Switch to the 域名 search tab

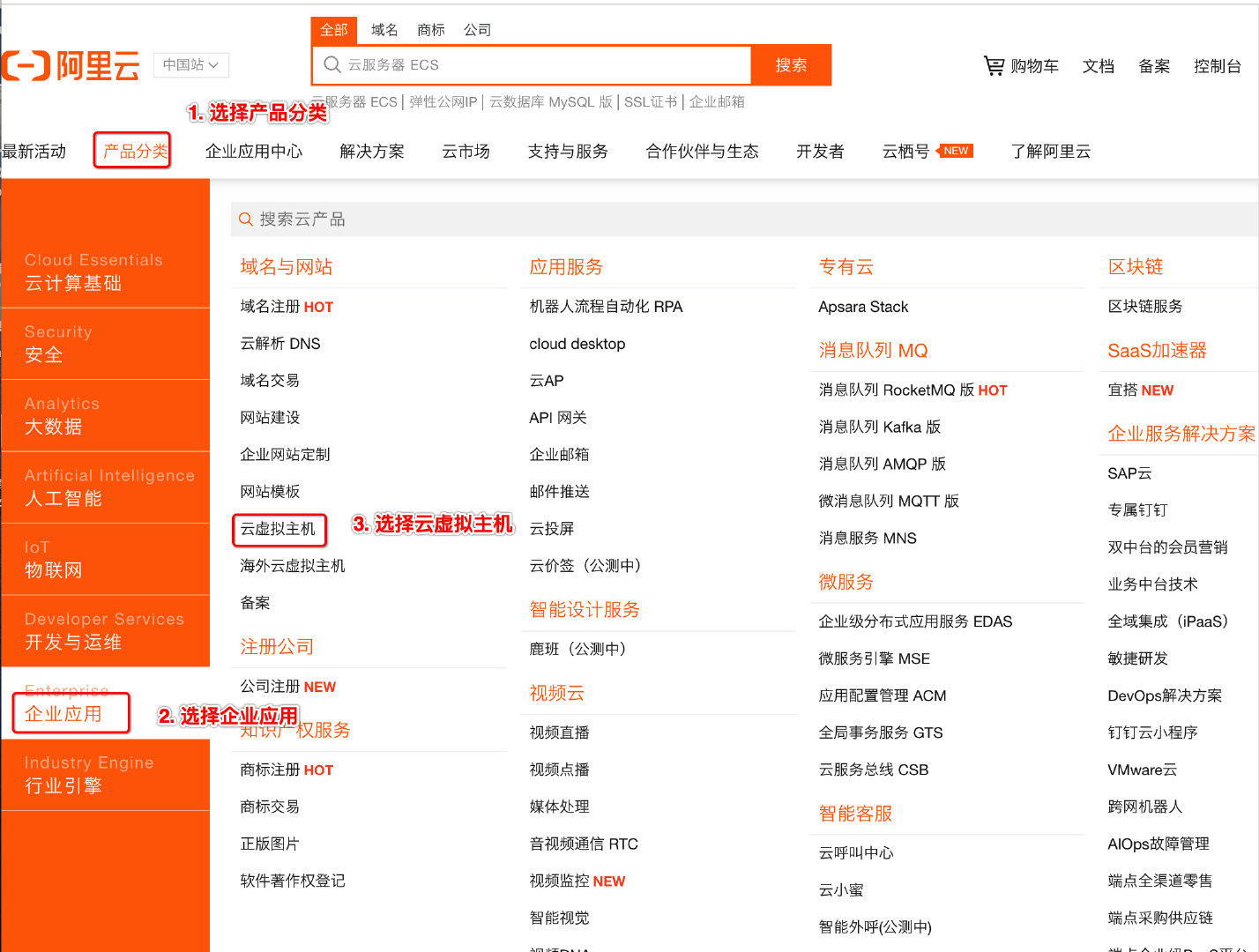(384, 29)
